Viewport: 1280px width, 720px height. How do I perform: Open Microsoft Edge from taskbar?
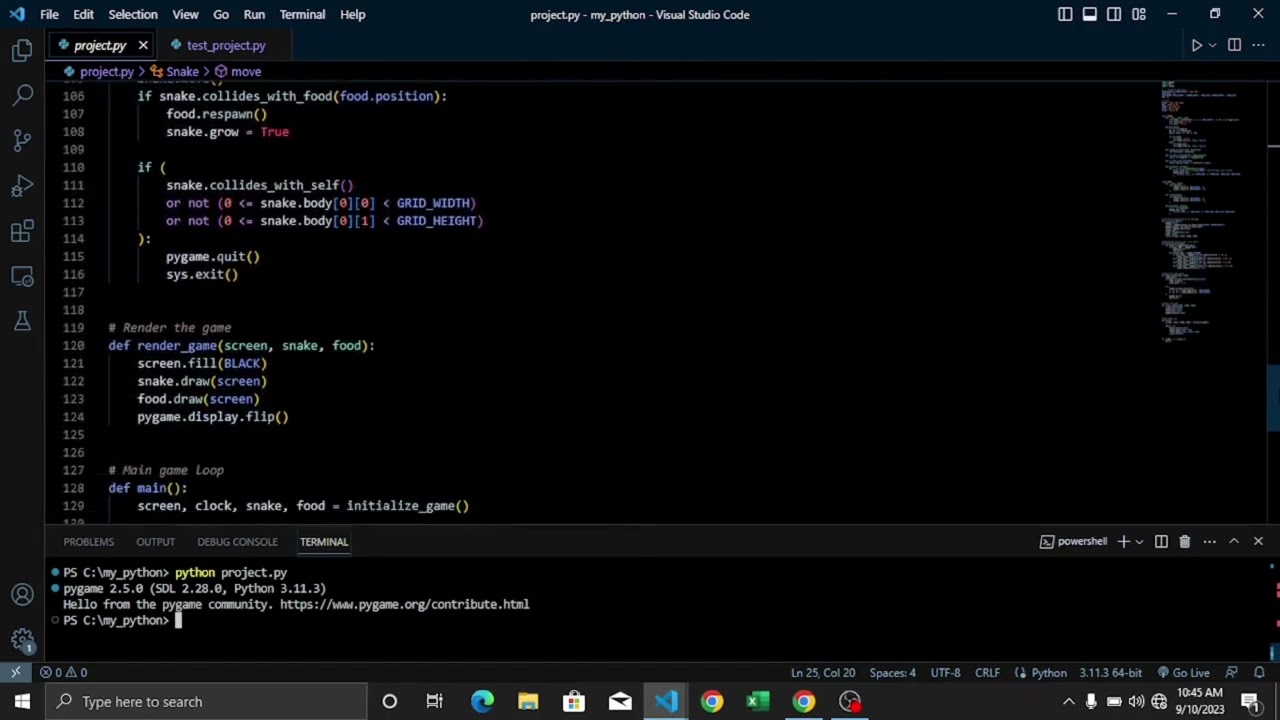(x=482, y=701)
